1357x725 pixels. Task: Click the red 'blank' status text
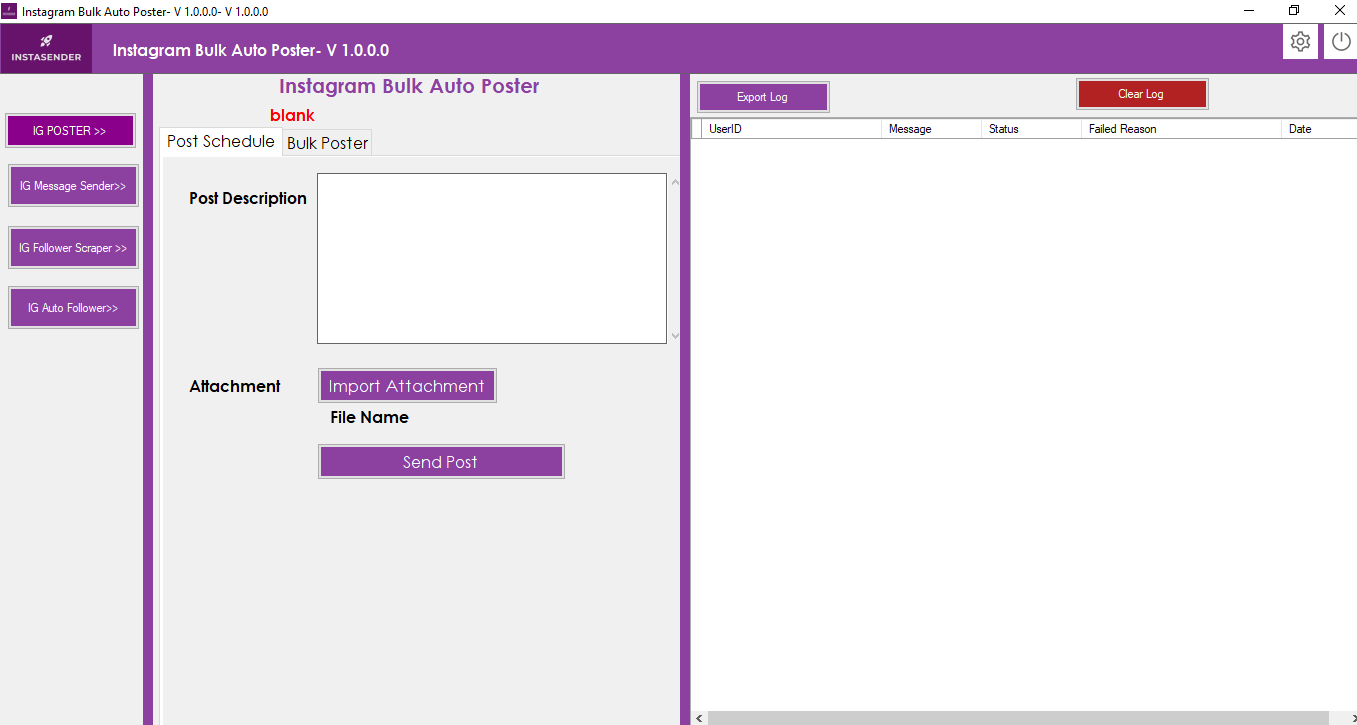[x=292, y=115]
